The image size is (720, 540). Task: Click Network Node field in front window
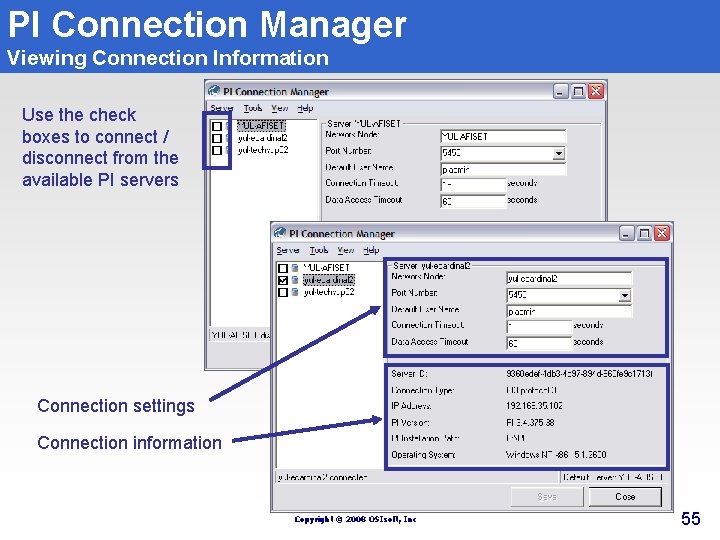(x=569, y=279)
